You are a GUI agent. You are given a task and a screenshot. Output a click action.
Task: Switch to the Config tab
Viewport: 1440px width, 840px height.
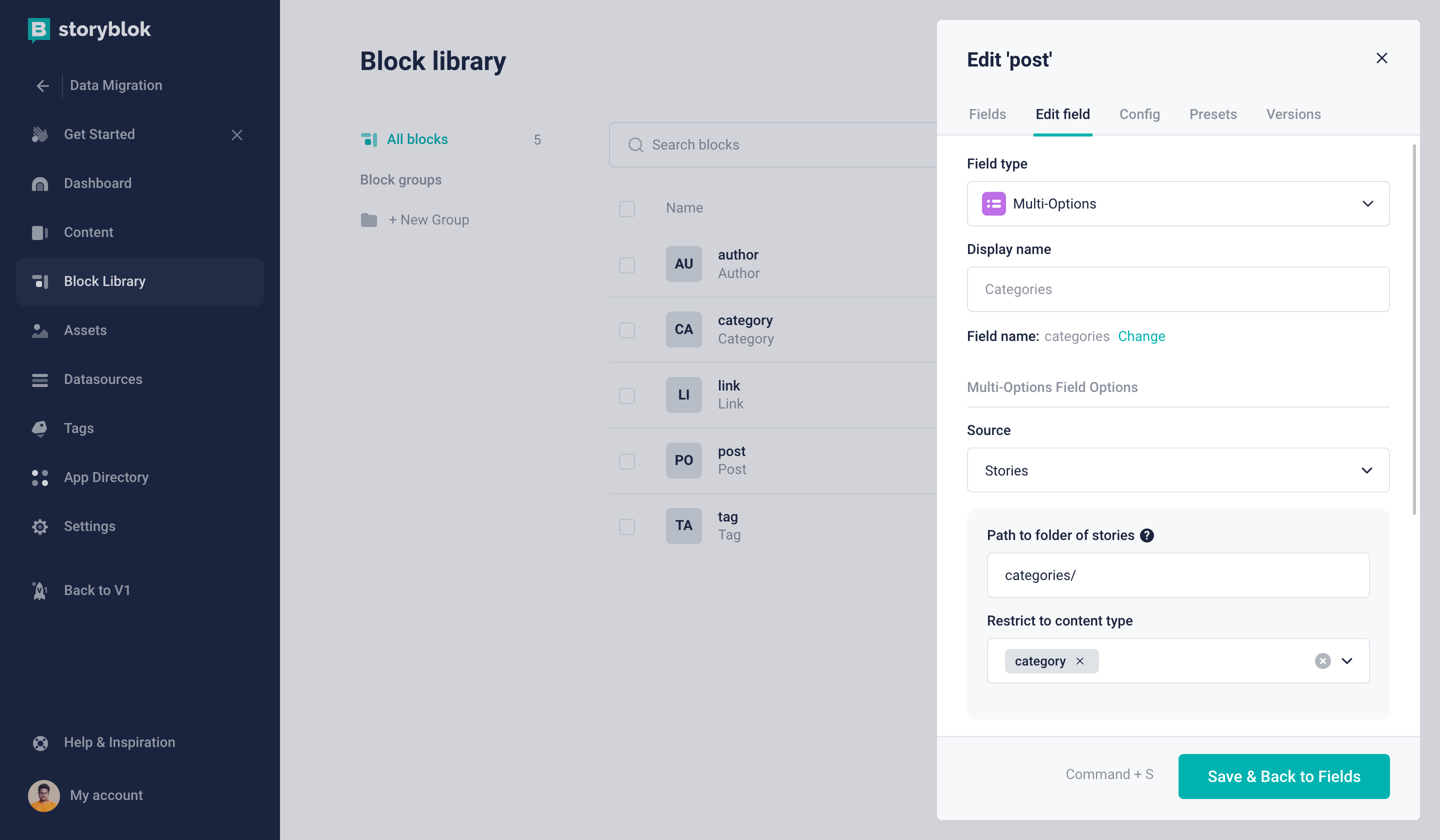(x=1139, y=114)
